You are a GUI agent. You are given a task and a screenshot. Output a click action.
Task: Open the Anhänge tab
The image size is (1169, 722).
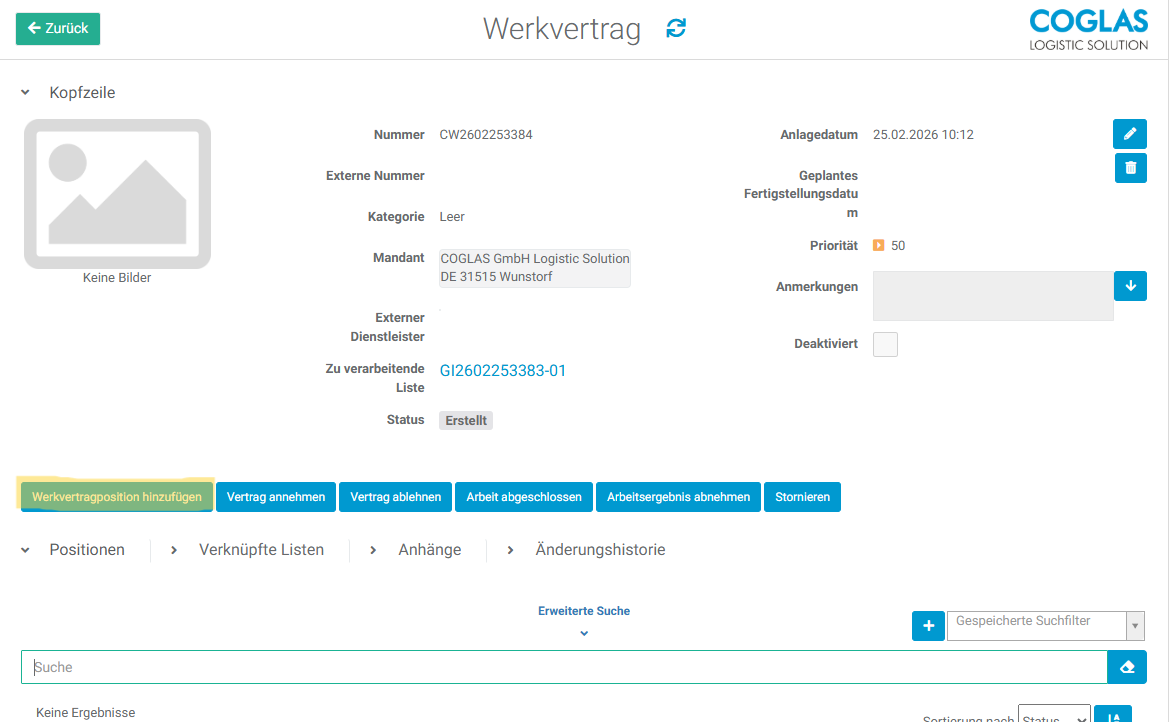(429, 550)
